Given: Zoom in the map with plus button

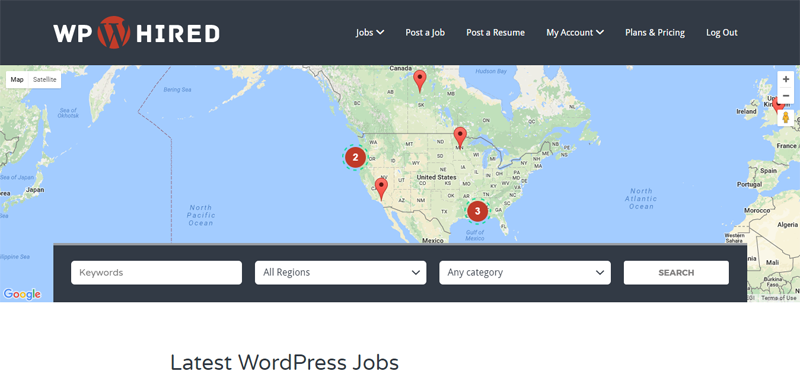Looking at the screenshot, I should click(x=786, y=79).
